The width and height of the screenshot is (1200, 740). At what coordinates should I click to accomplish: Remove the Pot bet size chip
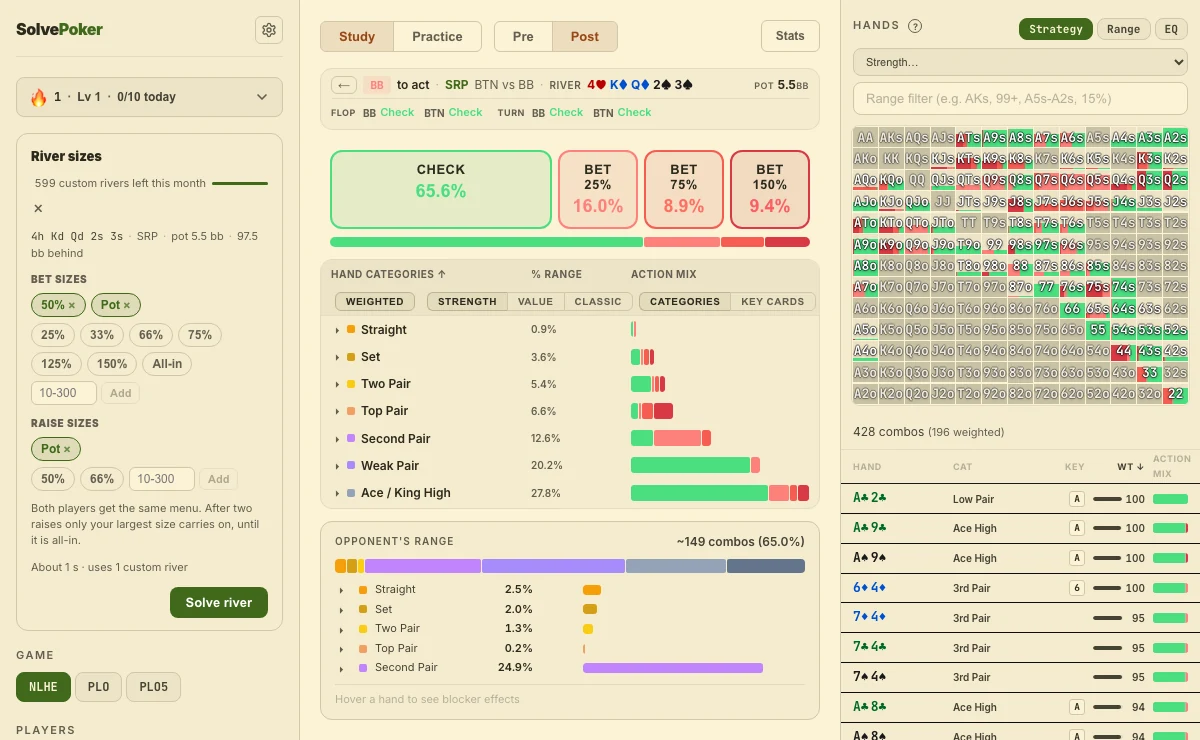coord(128,305)
